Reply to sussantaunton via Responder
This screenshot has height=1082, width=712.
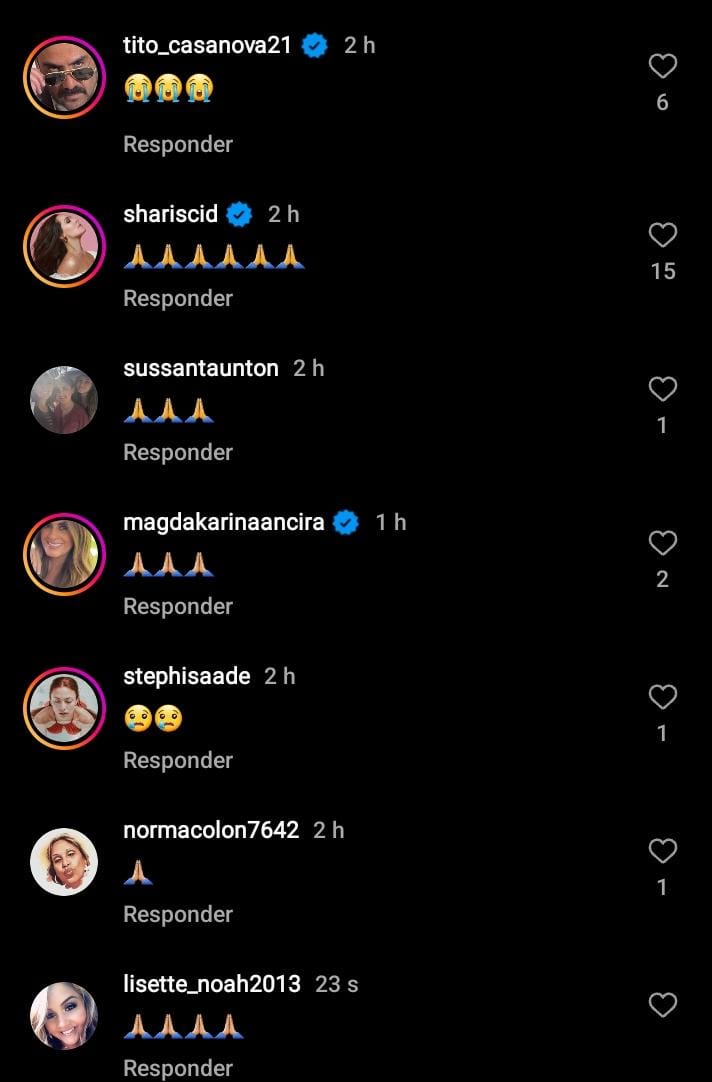coord(177,452)
